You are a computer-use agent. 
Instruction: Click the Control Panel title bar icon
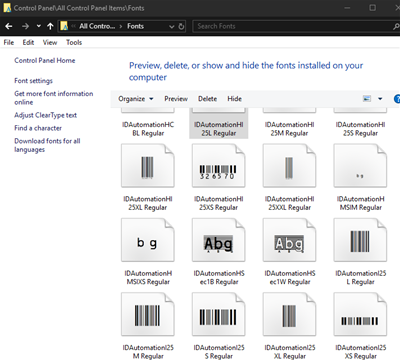7,8
